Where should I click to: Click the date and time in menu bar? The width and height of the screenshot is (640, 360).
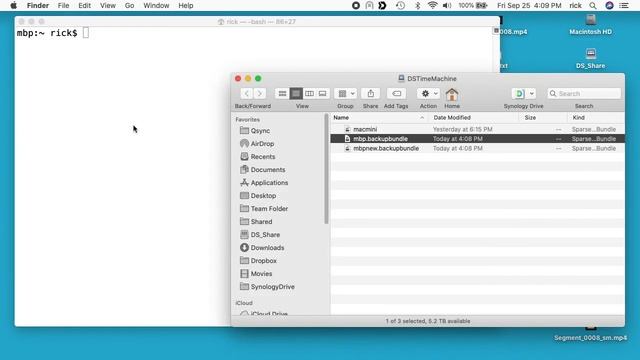tap(529, 6)
